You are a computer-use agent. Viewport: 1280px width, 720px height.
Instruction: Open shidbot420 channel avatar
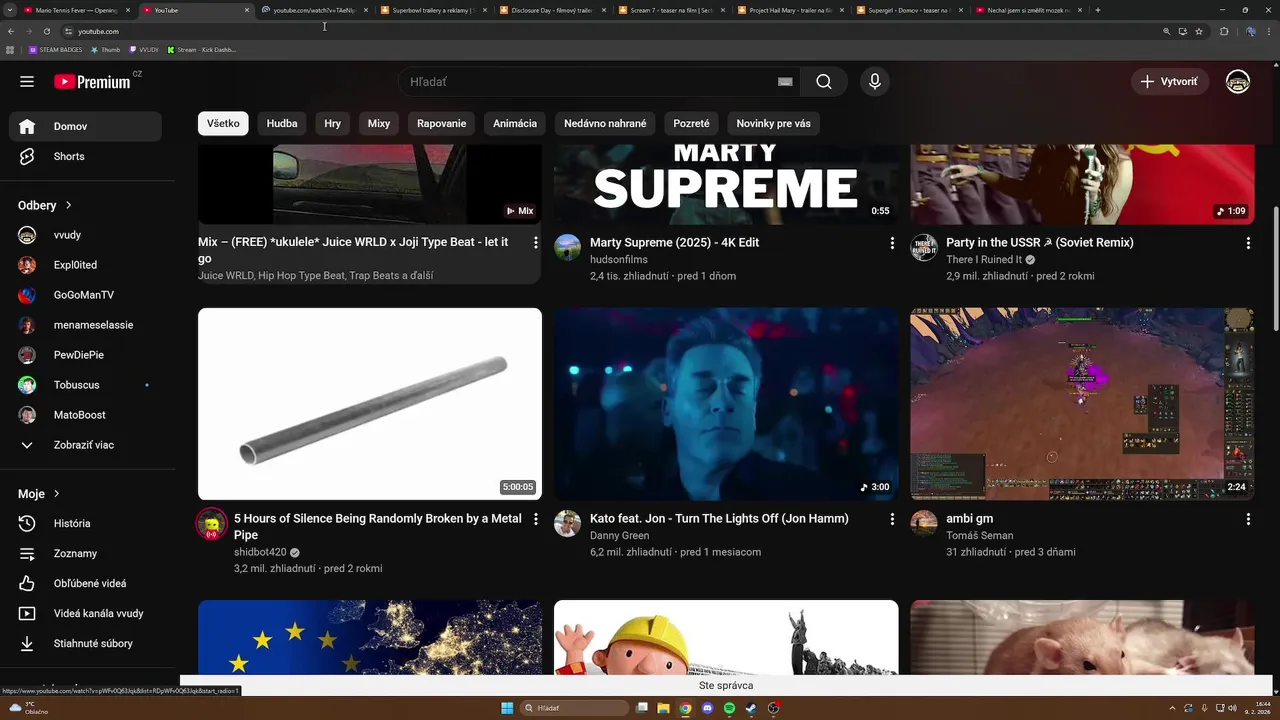pos(211,524)
